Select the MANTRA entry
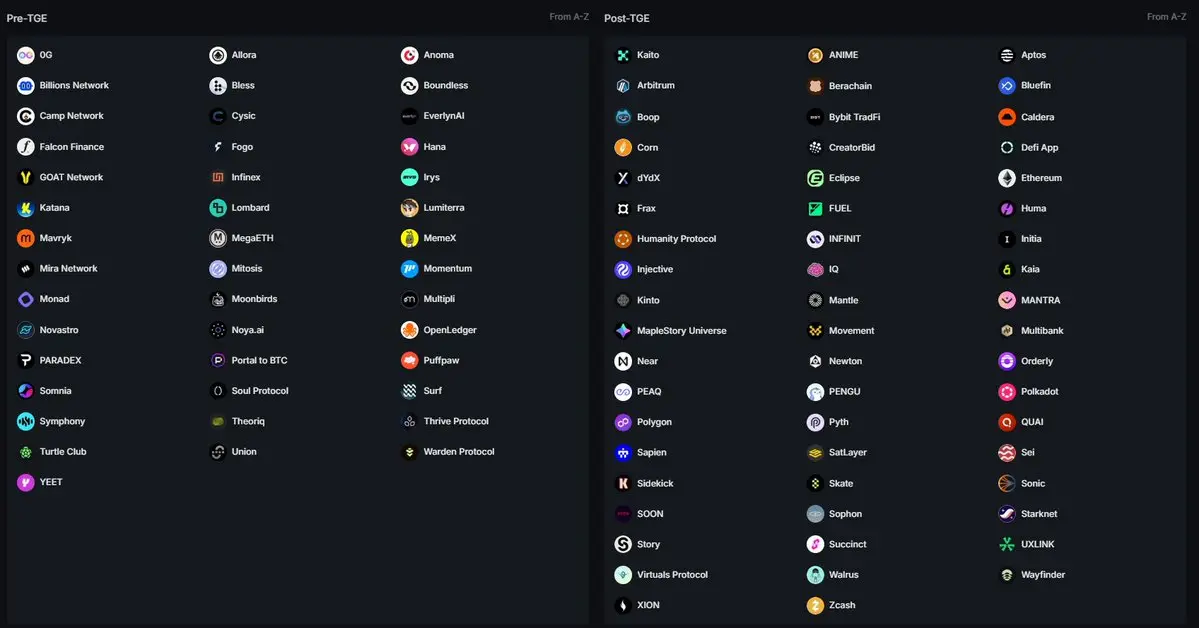This screenshot has width=1199, height=628. pyautogui.click(x=1030, y=300)
